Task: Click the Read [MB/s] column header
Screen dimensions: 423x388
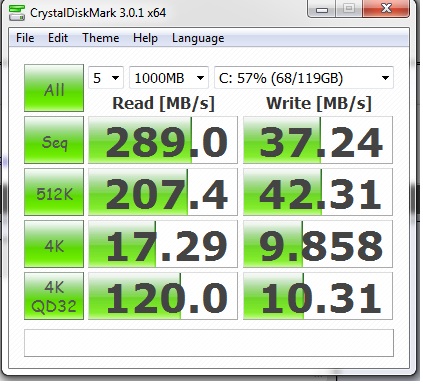Action: click(163, 103)
